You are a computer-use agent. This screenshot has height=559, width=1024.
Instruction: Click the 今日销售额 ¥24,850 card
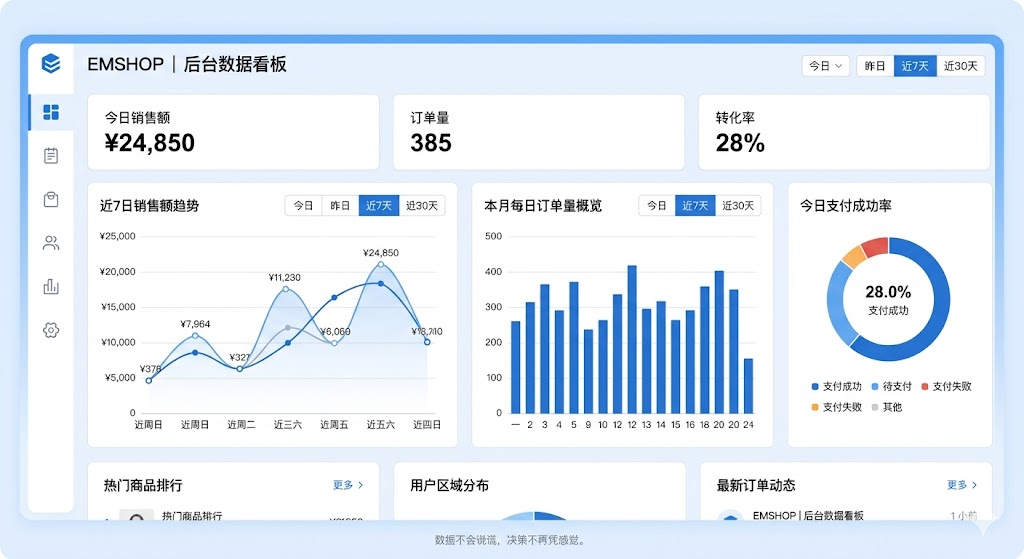coord(233,132)
